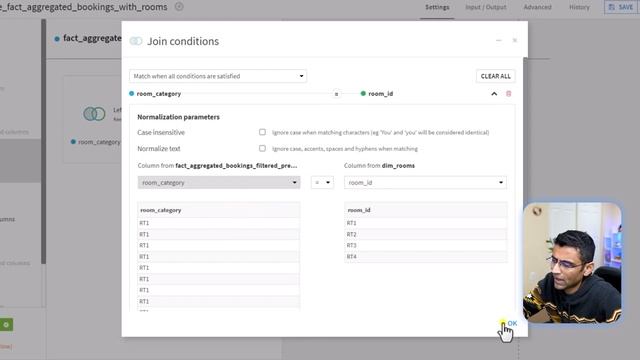Screen dimensions: 640x360
Task: Open the History tab
Action: (579, 7)
